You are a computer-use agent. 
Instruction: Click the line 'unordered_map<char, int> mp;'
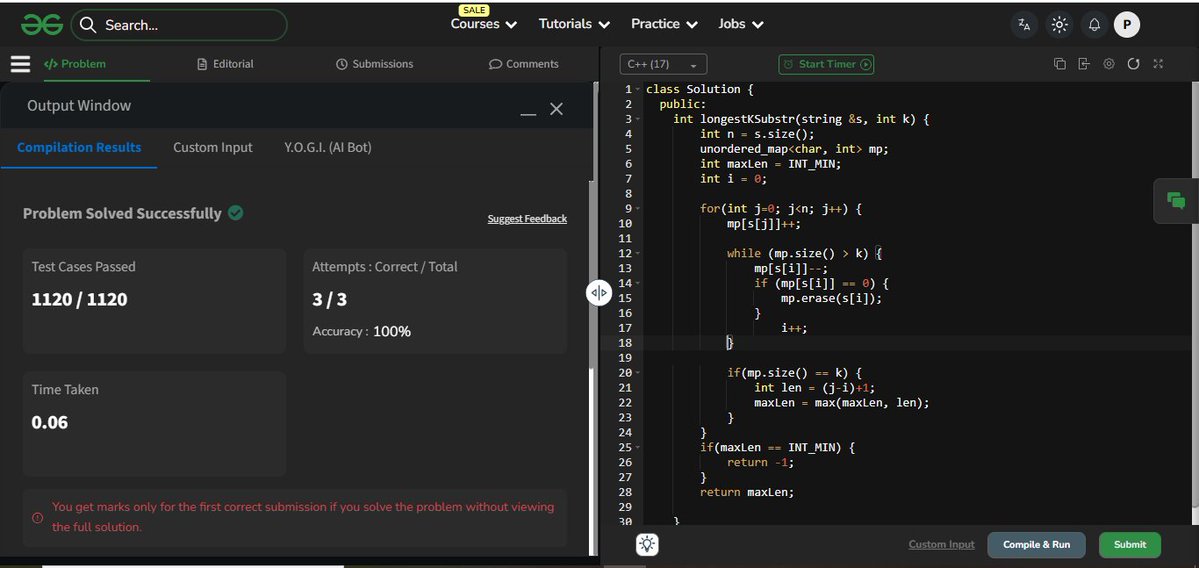(794, 149)
